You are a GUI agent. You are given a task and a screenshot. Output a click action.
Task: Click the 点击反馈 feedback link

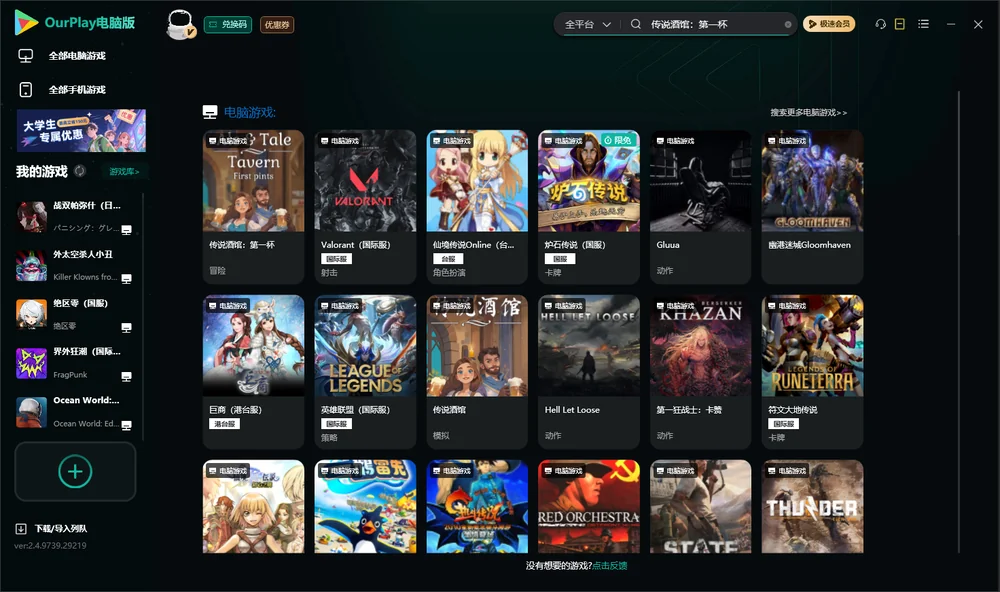[610, 566]
